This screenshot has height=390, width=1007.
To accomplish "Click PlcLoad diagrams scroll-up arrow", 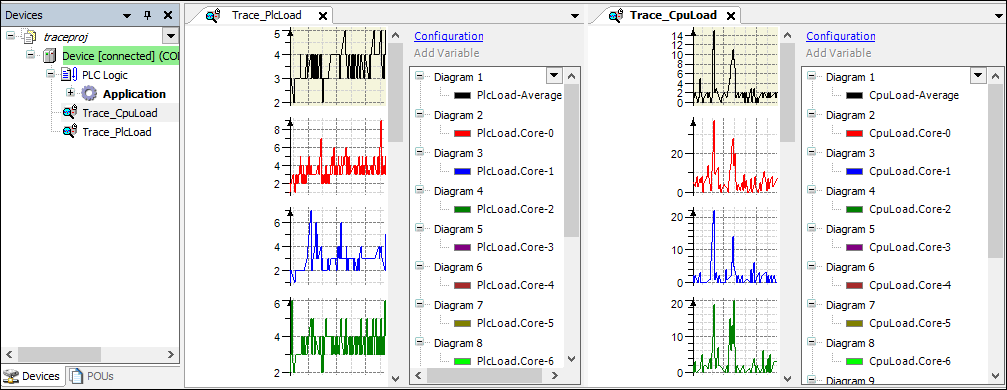I will point(396,36).
